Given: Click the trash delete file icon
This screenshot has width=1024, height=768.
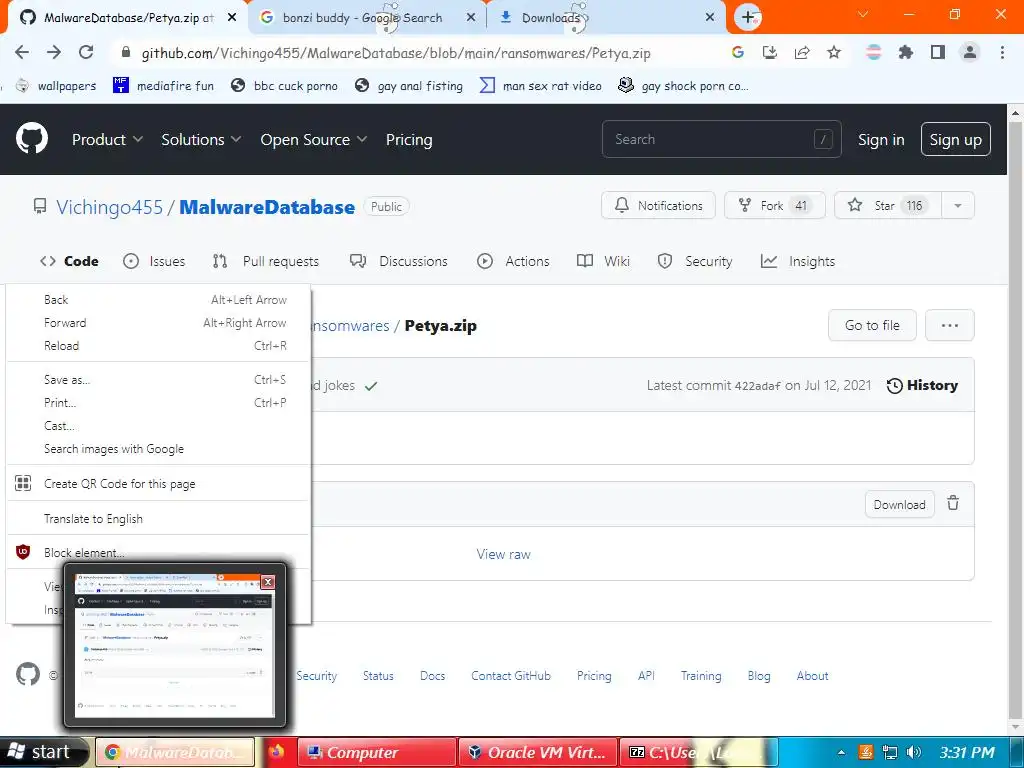Looking at the screenshot, I should [x=953, y=504].
